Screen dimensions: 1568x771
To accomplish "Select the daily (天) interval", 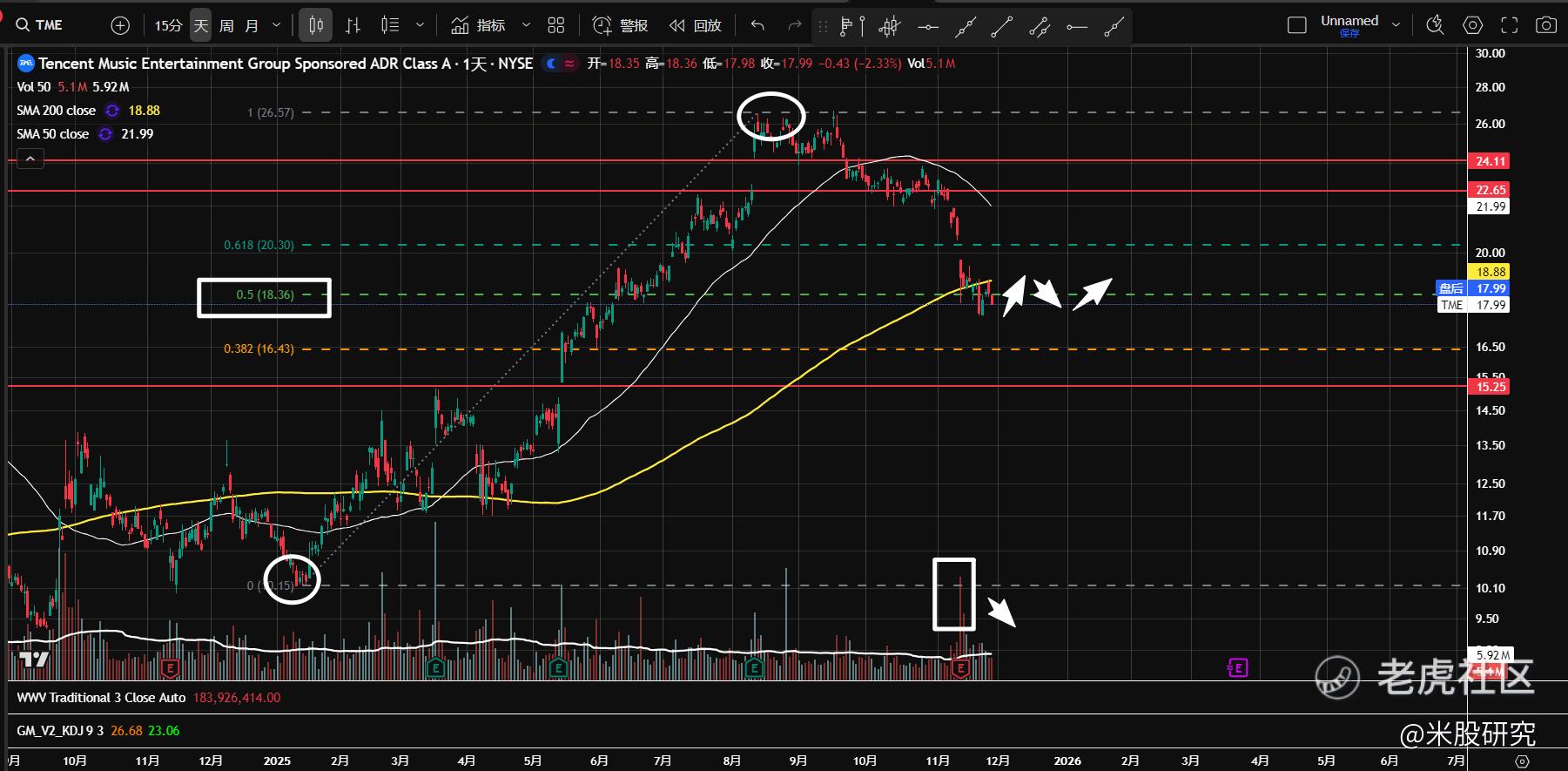I will click(x=201, y=25).
